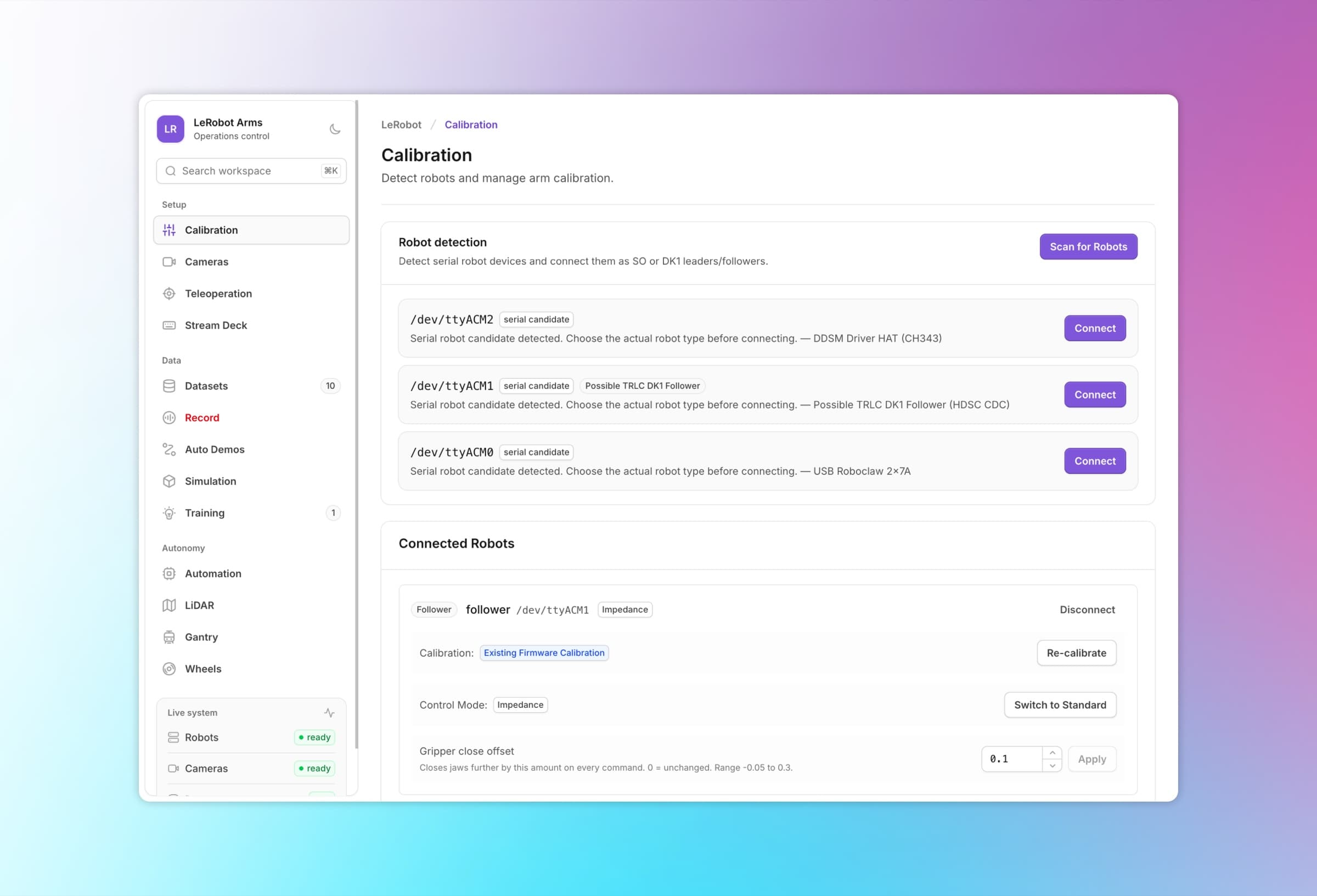Open the LiDAR page label

click(x=200, y=605)
